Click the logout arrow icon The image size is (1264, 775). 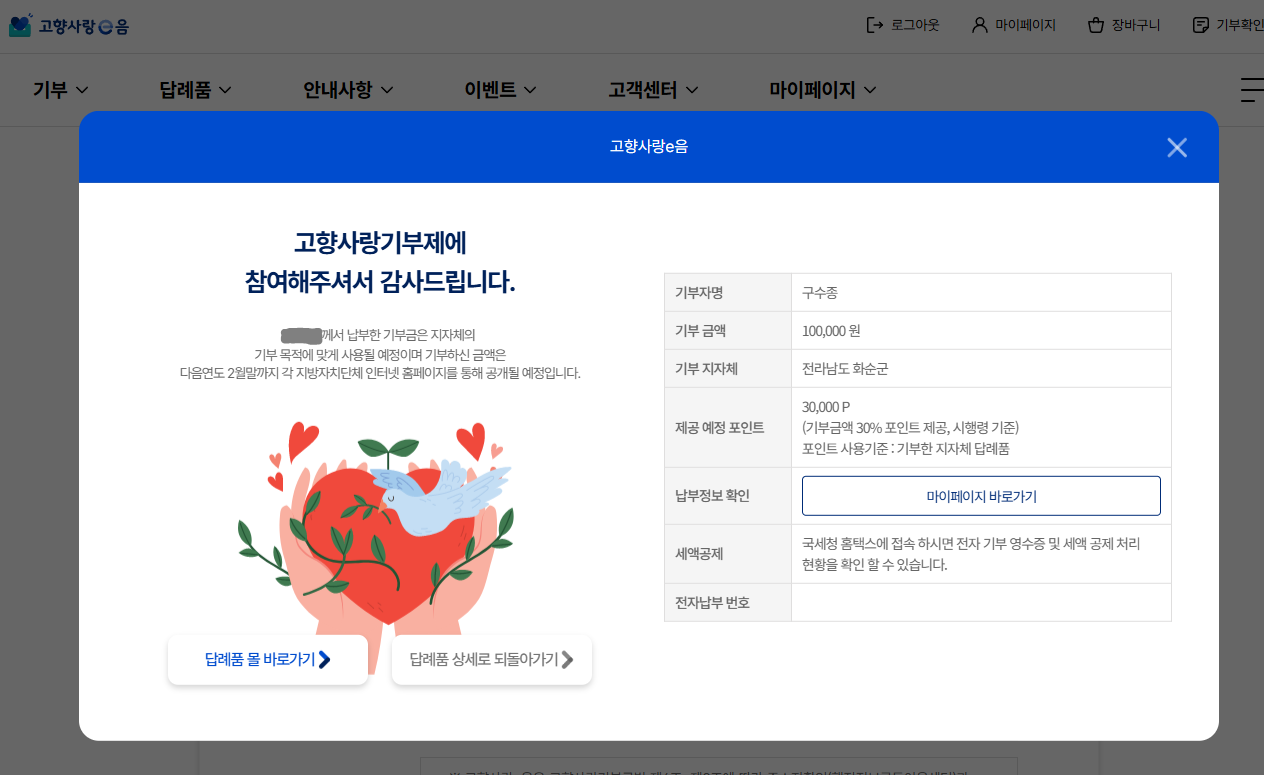point(876,24)
